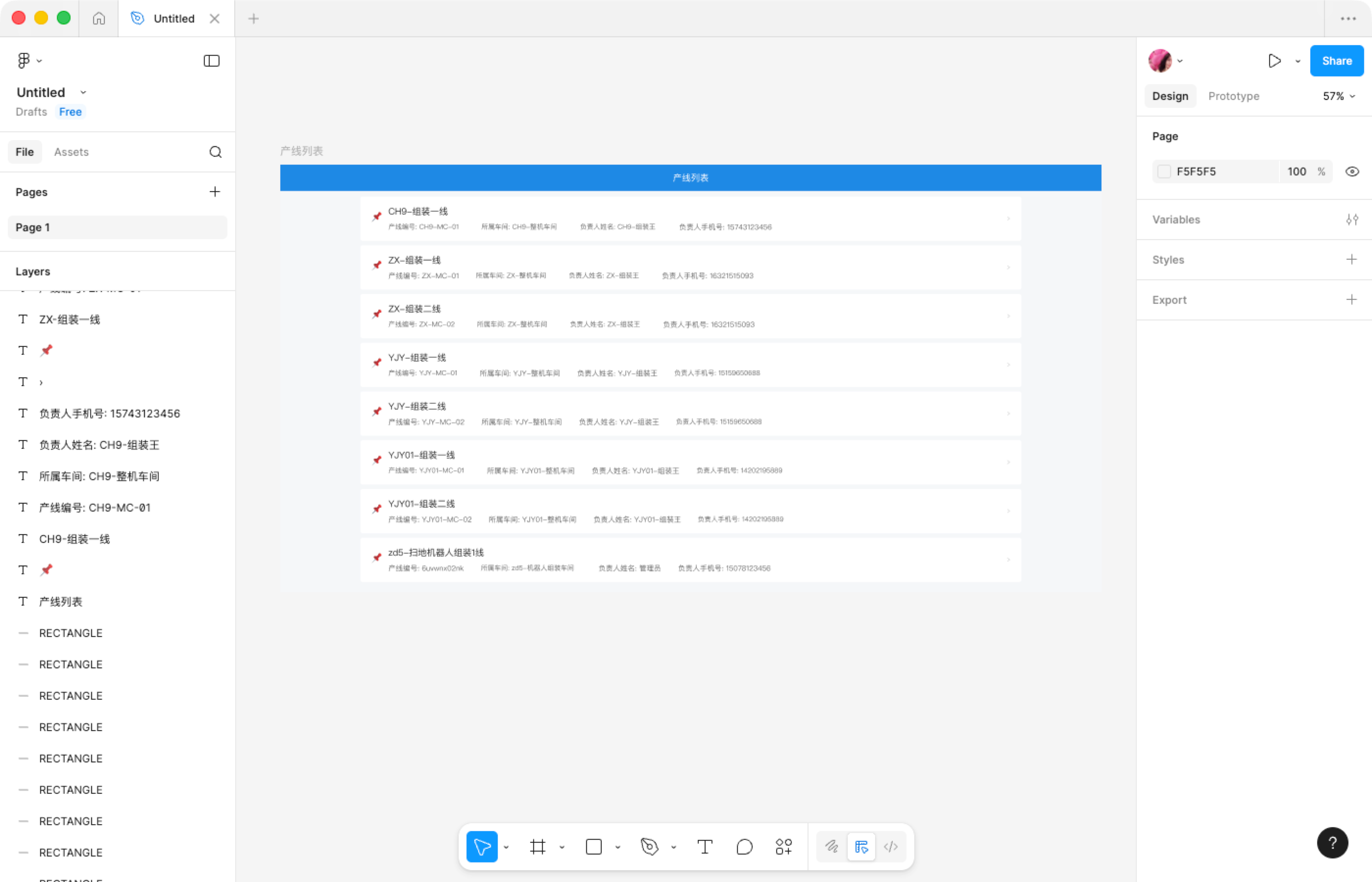Open the Actions components tool
1372x882 pixels.
coord(784,847)
